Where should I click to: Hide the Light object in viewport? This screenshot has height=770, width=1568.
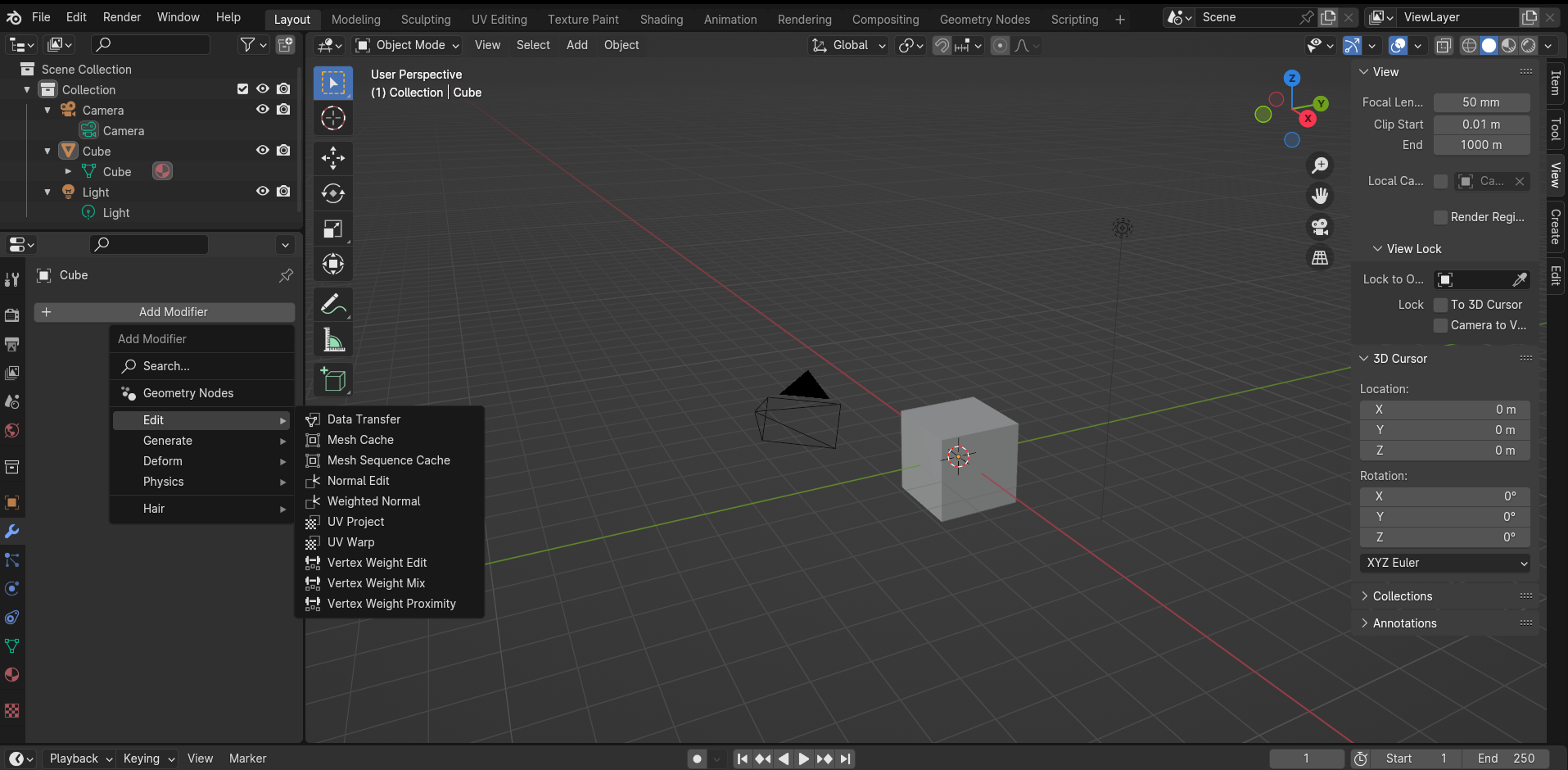[263, 192]
